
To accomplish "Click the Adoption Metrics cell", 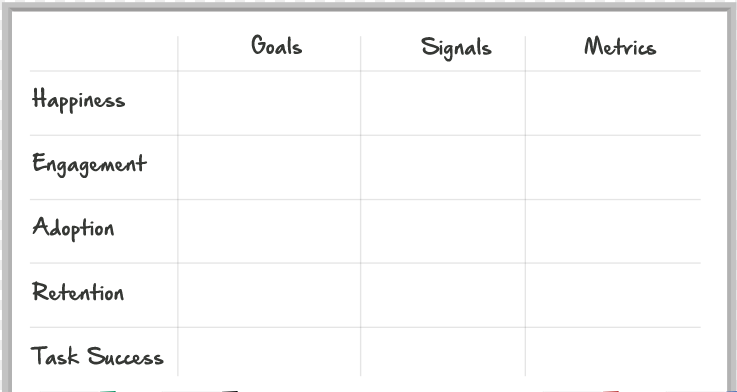I will point(613,231).
